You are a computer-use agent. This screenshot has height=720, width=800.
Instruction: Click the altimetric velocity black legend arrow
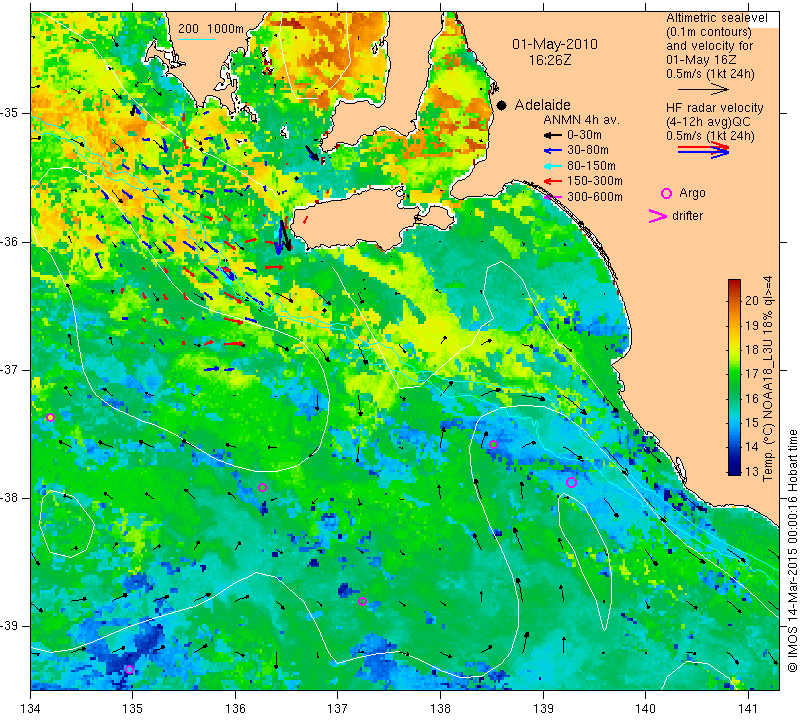(704, 89)
